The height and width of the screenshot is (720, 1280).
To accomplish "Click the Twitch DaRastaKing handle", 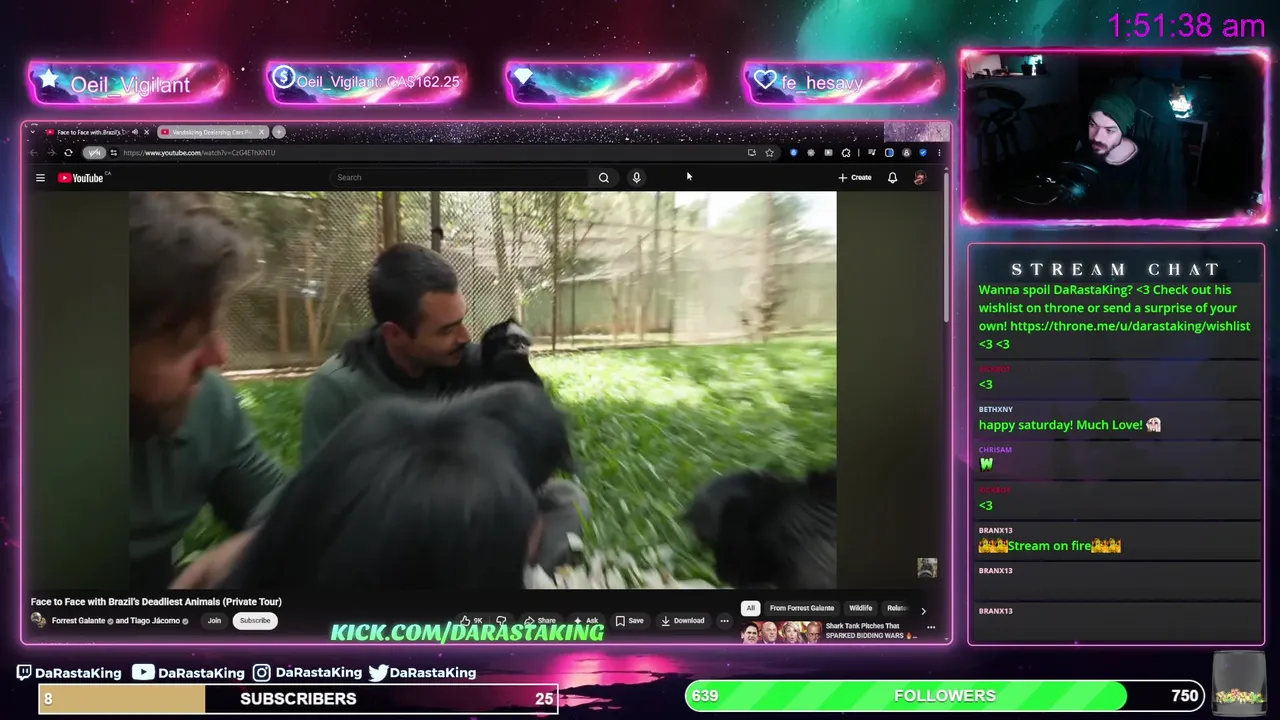I will (x=69, y=673).
